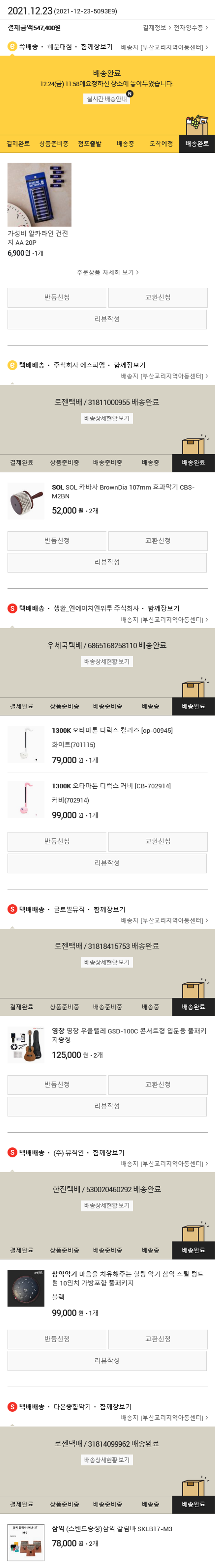
Task: Write a review for the 영창 우쿨렐레 order
Action: 107,1106
